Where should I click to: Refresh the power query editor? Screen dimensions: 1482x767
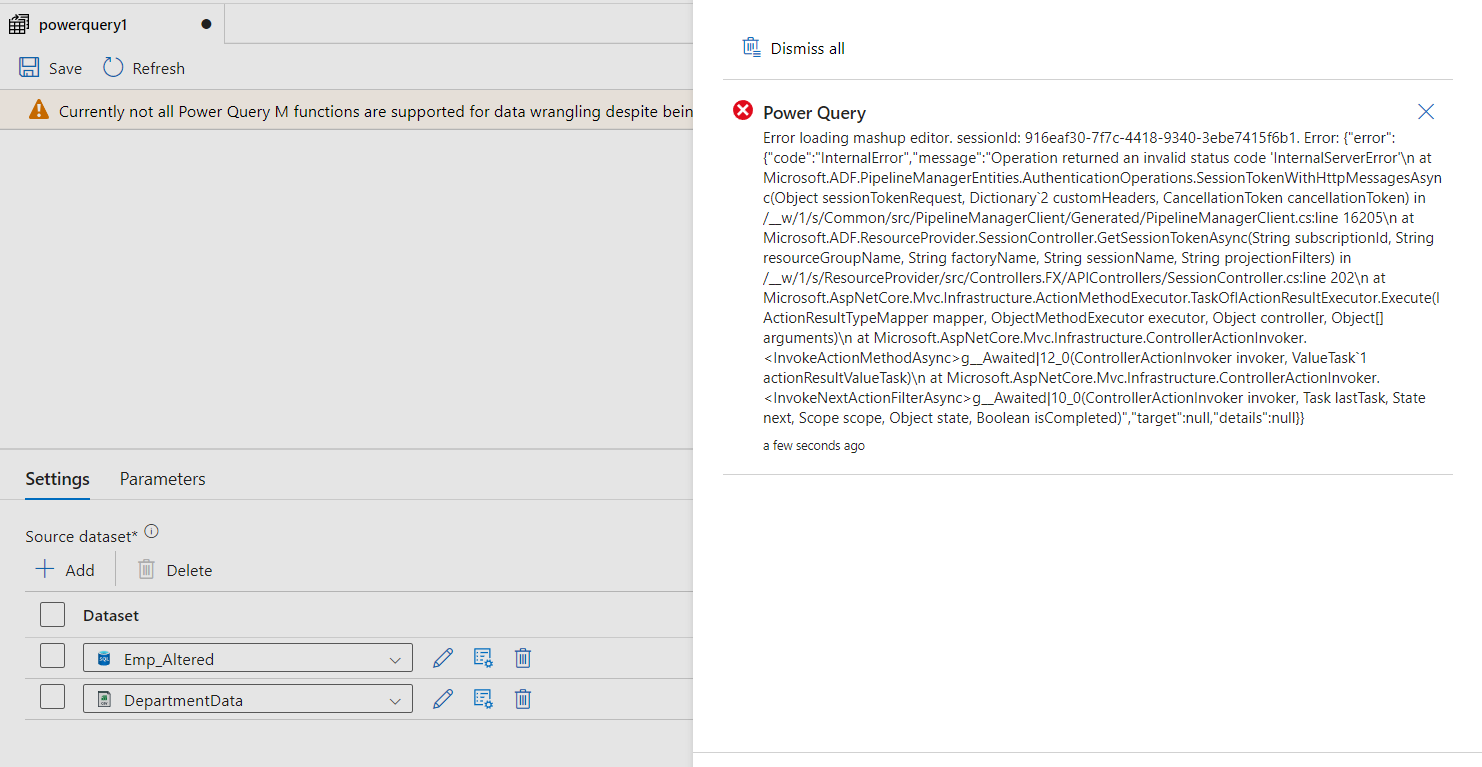[x=144, y=68]
